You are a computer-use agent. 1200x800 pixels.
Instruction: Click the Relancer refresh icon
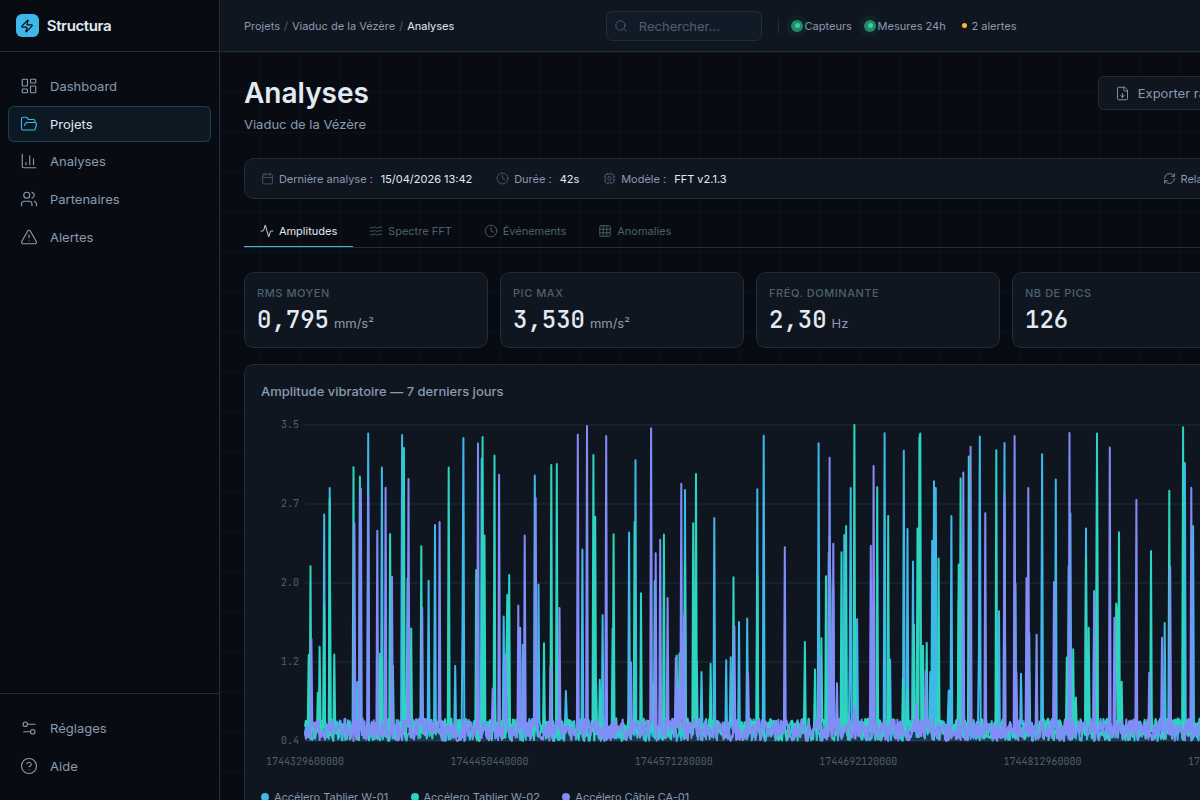1169,179
